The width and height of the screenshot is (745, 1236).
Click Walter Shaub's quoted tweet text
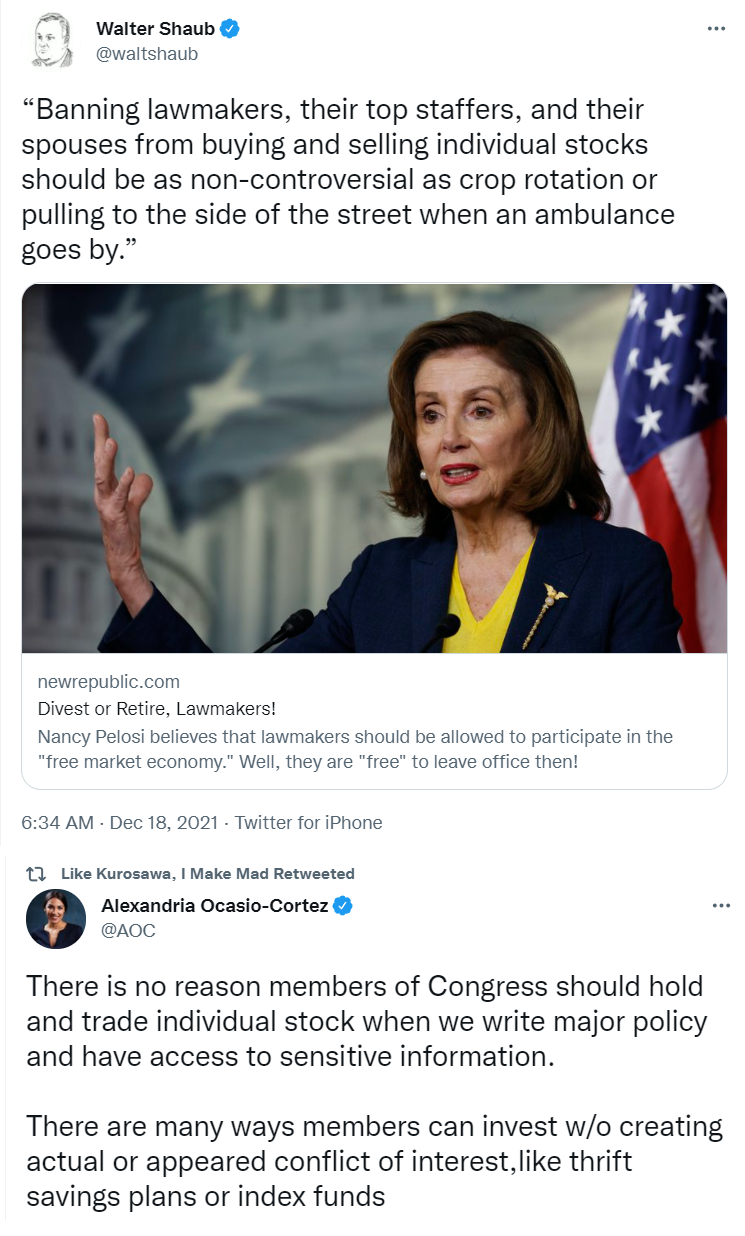pyautogui.click(x=348, y=179)
